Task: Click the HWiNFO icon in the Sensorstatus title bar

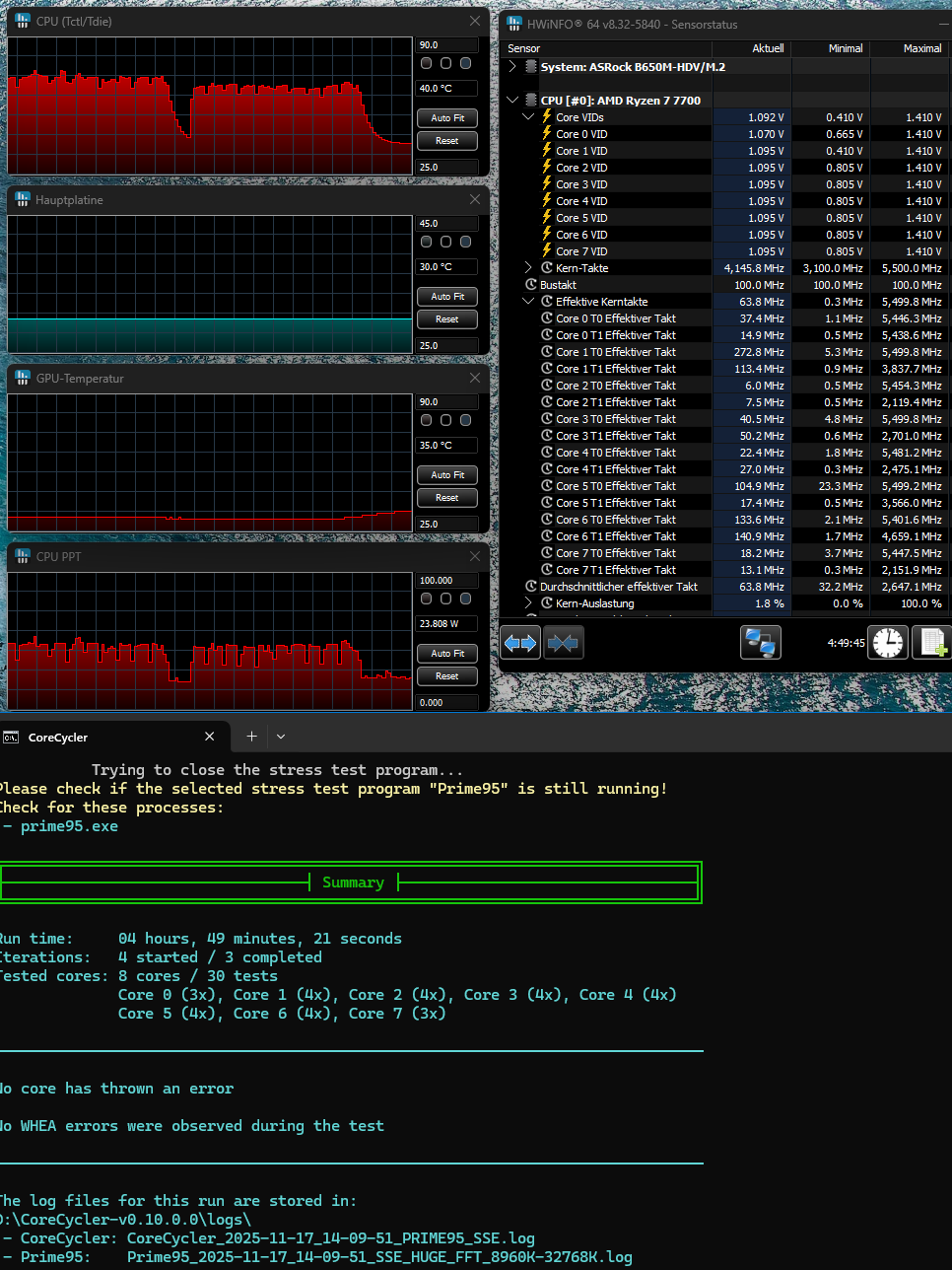Action: click(513, 24)
